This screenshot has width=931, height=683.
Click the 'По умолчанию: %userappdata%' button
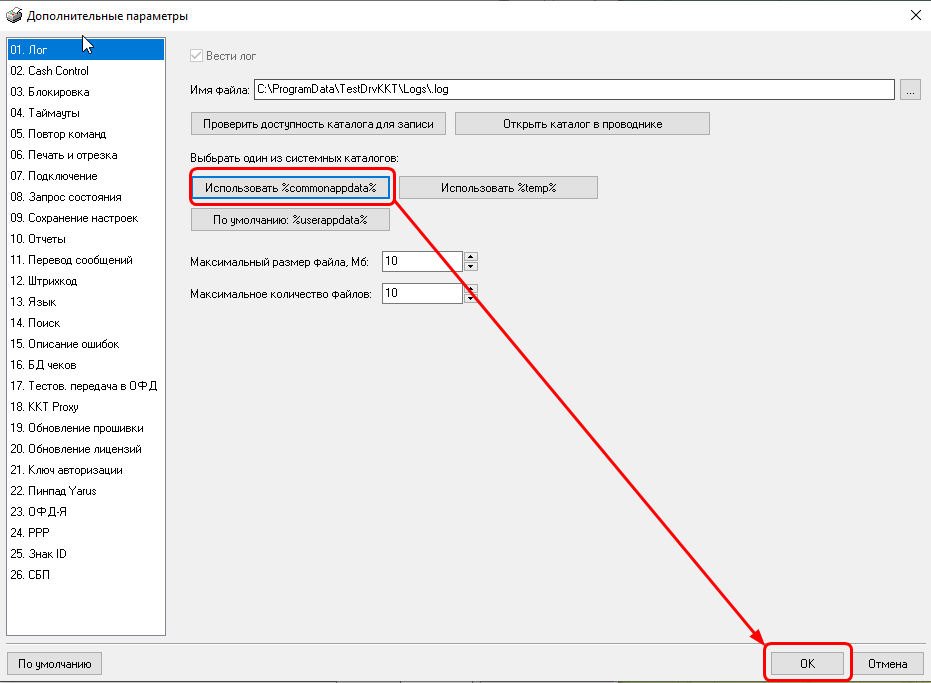(x=290, y=220)
